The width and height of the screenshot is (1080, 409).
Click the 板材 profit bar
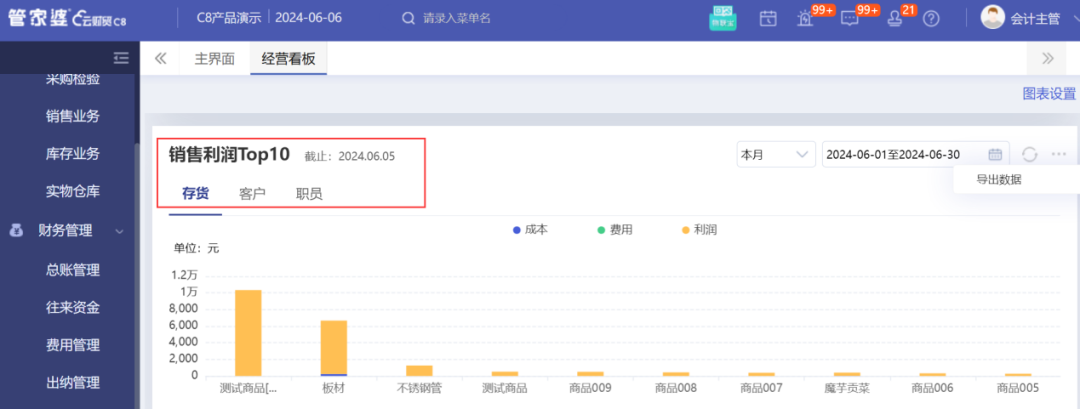coord(333,347)
